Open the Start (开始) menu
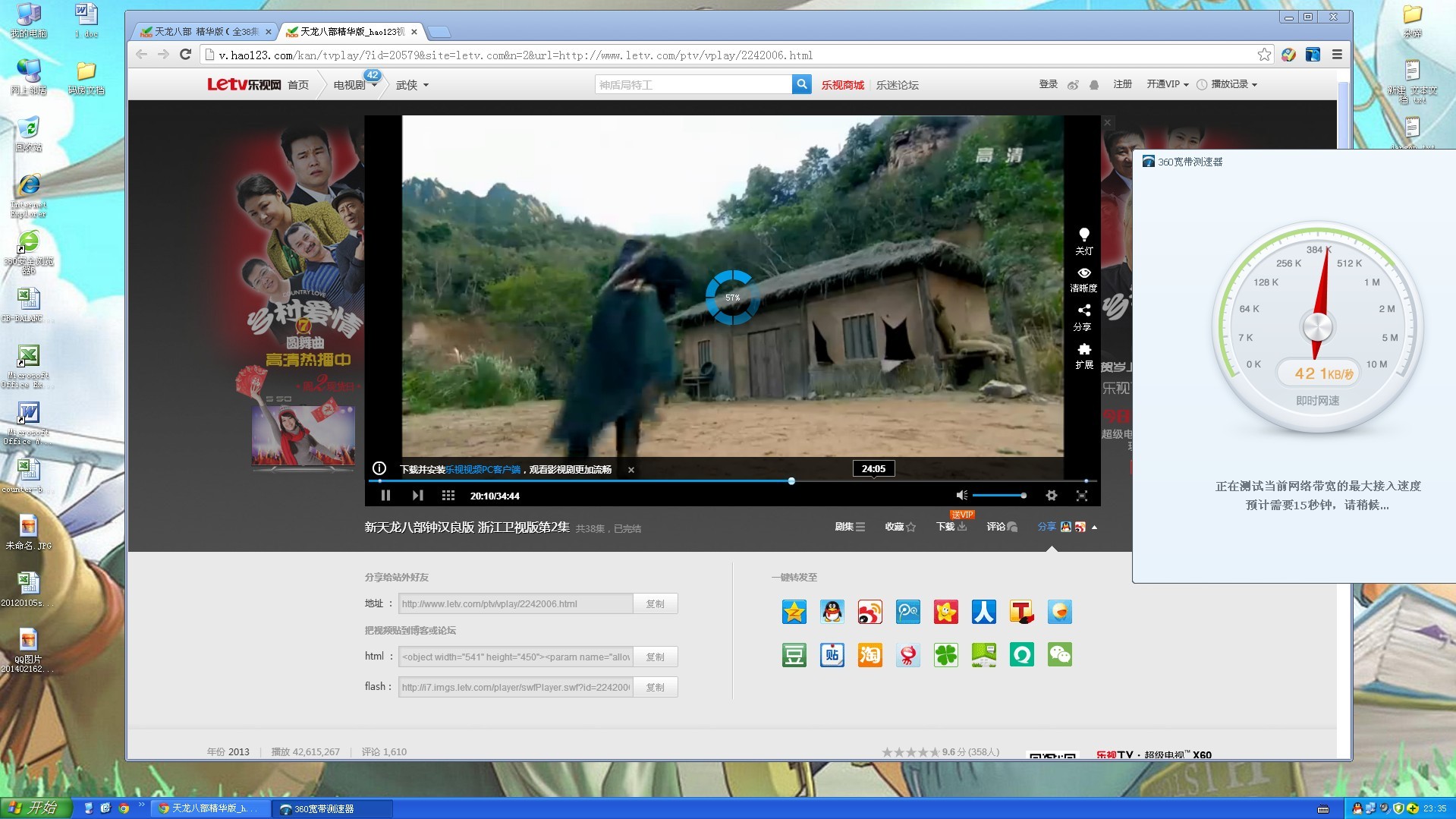The height and width of the screenshot is (819, 1456). (36, 808)
